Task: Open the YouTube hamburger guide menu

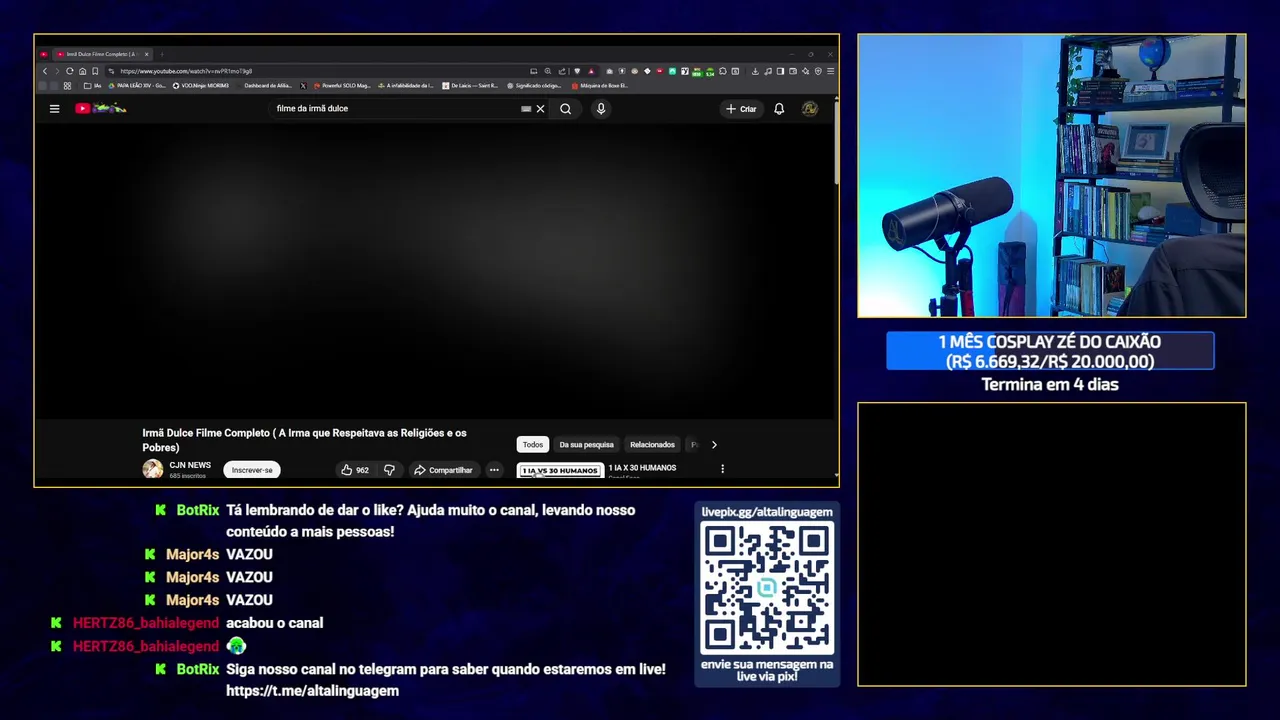Action: 54,109
